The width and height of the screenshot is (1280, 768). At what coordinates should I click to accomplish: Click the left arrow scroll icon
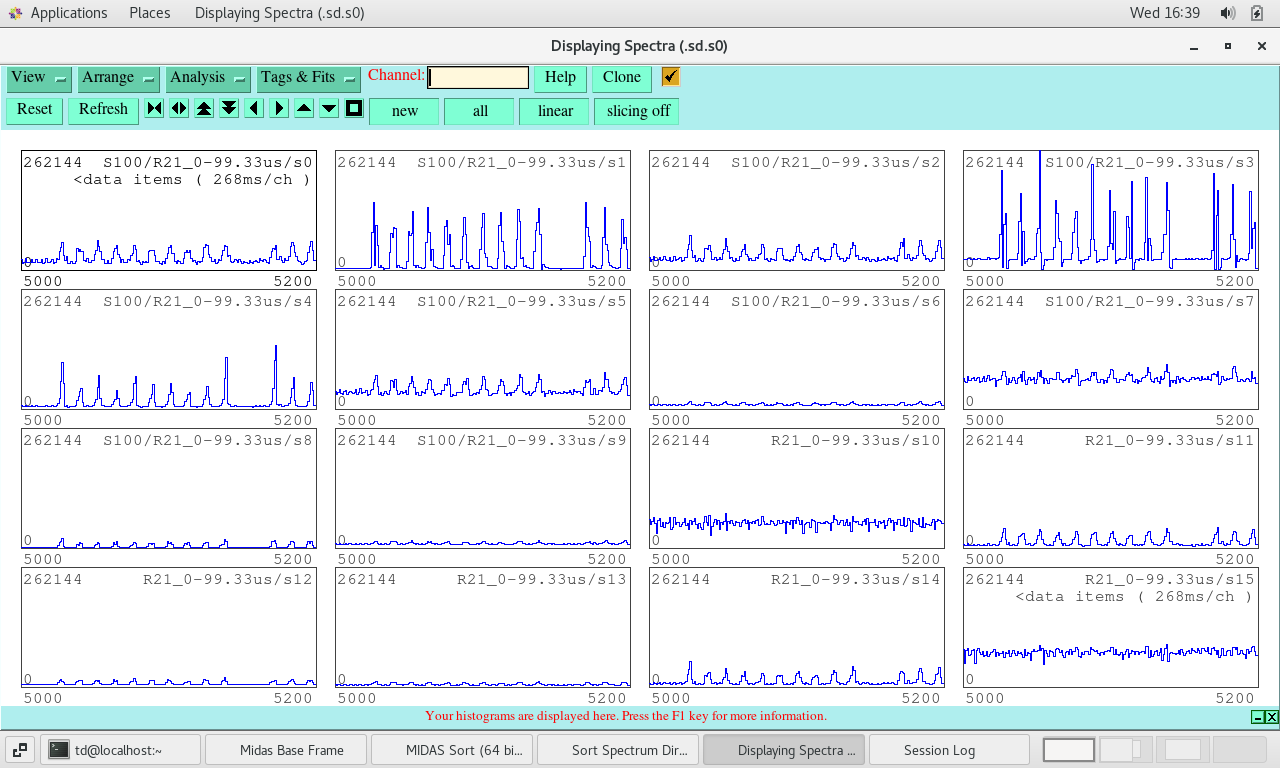point(254,109)
